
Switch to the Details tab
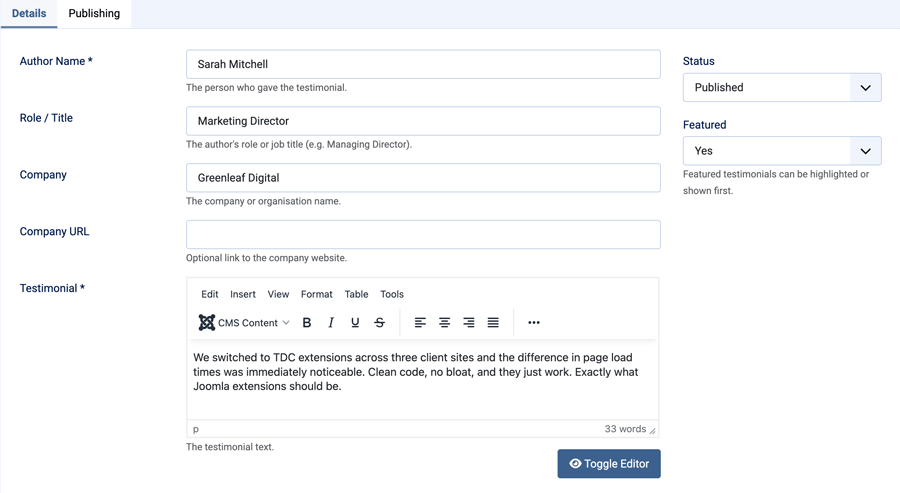pyautogui.click(x=29, y=13)
